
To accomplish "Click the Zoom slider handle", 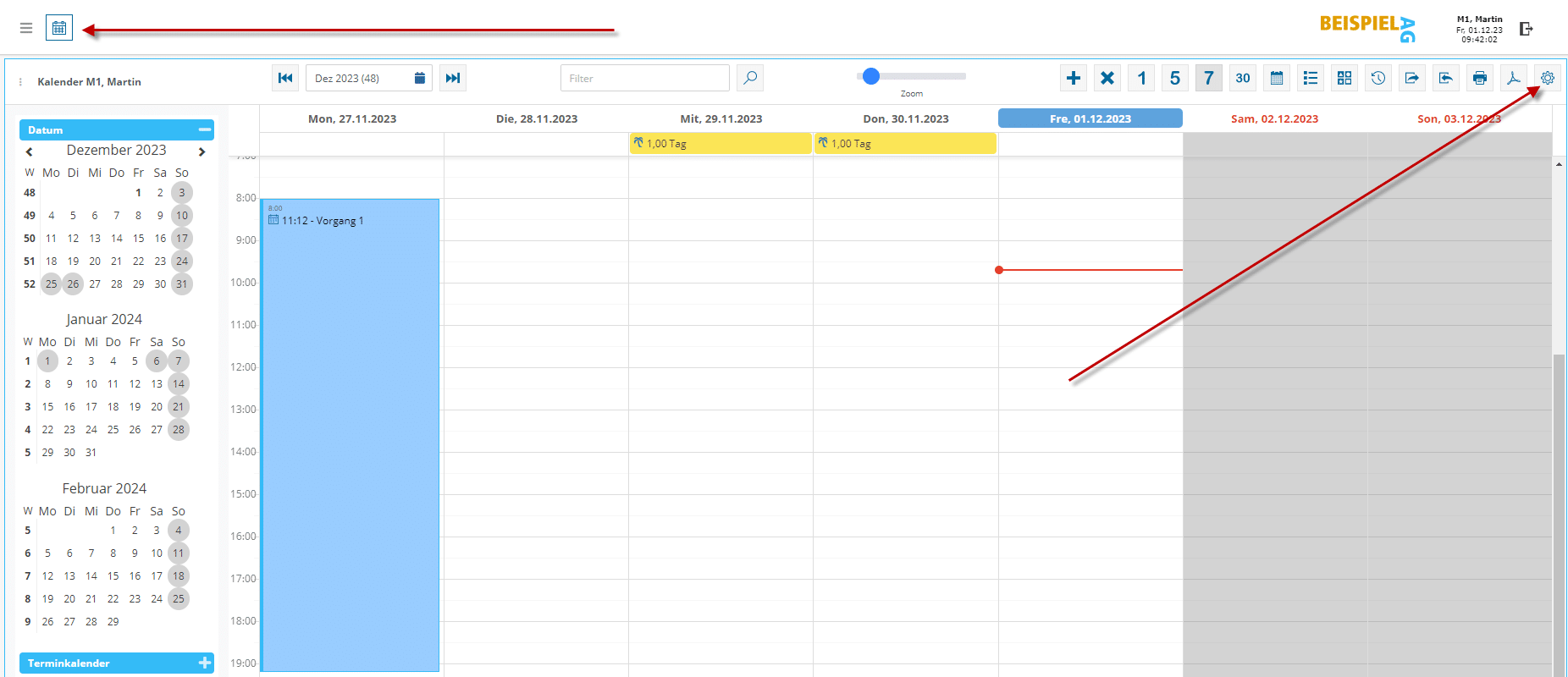I will [x=871, y=76].
